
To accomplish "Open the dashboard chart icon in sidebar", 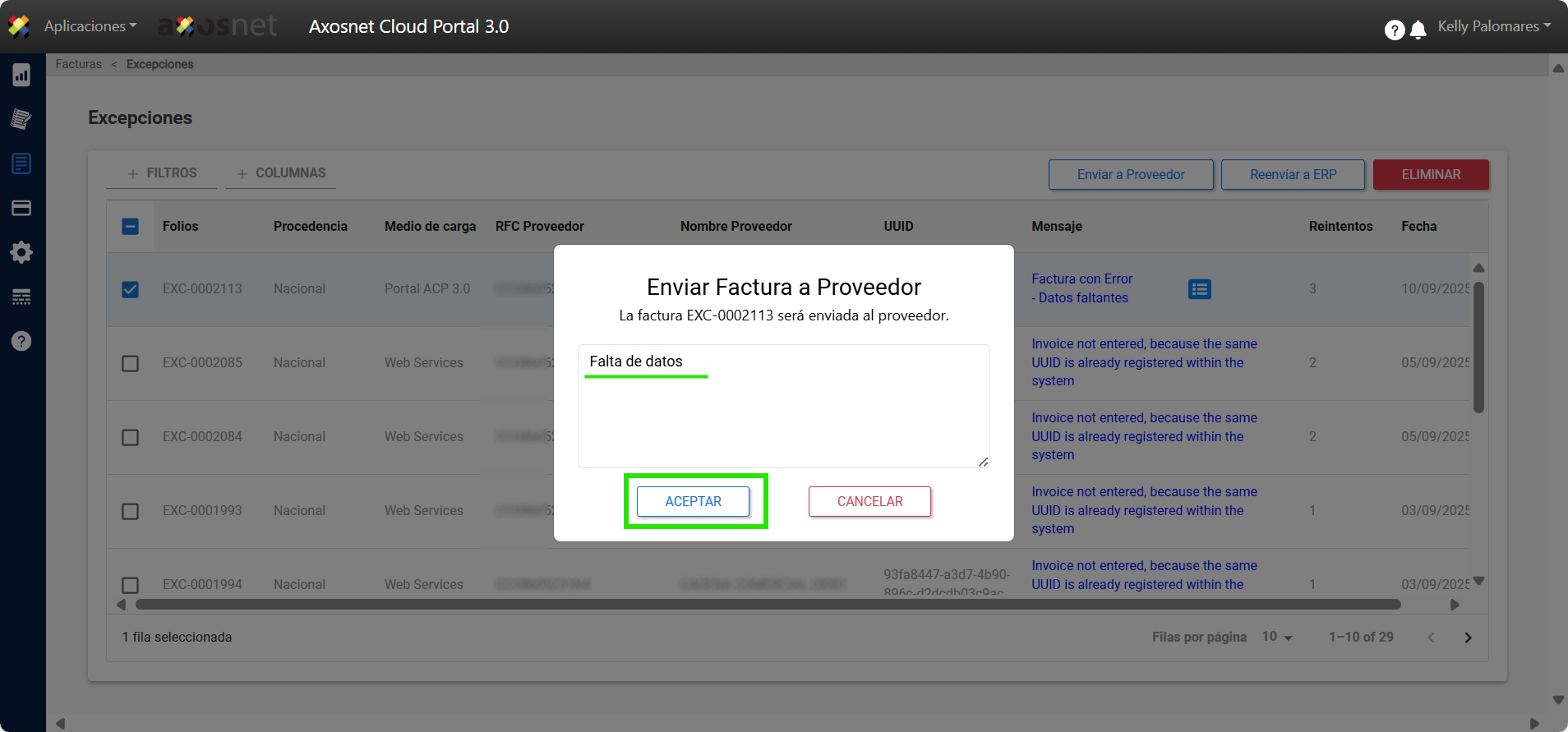I will coord(21,76).
